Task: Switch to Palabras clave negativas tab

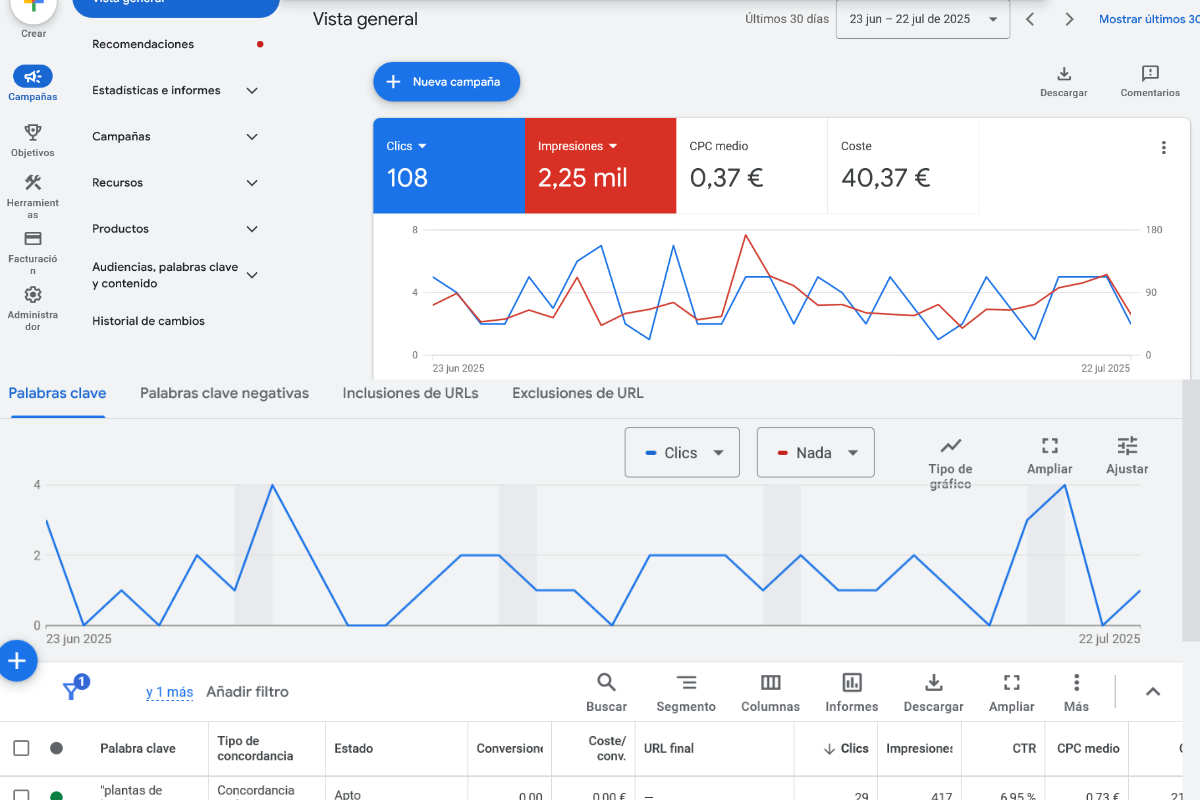Action: (x=224, y=393)
